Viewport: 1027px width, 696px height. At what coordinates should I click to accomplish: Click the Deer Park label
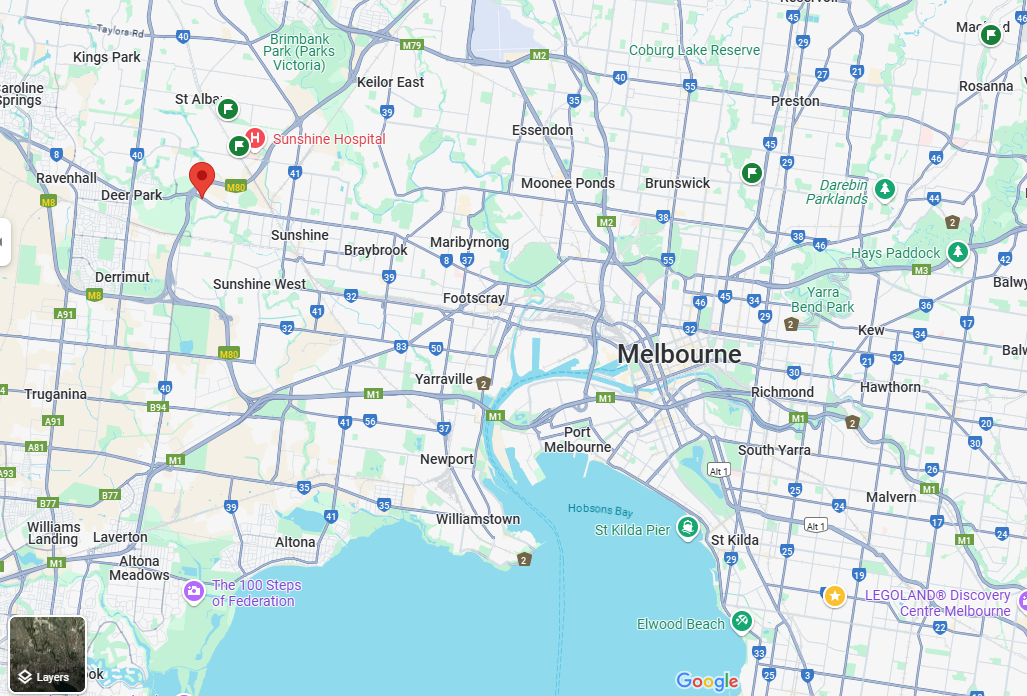point(131,195)
